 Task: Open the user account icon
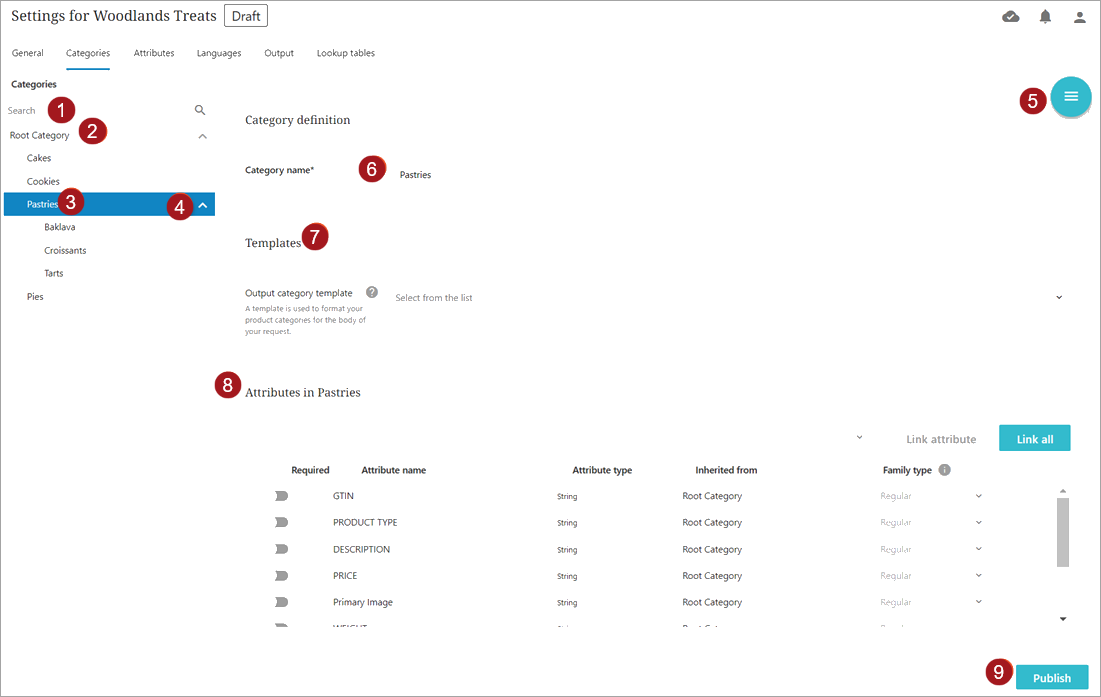(x=1079, y=17)
